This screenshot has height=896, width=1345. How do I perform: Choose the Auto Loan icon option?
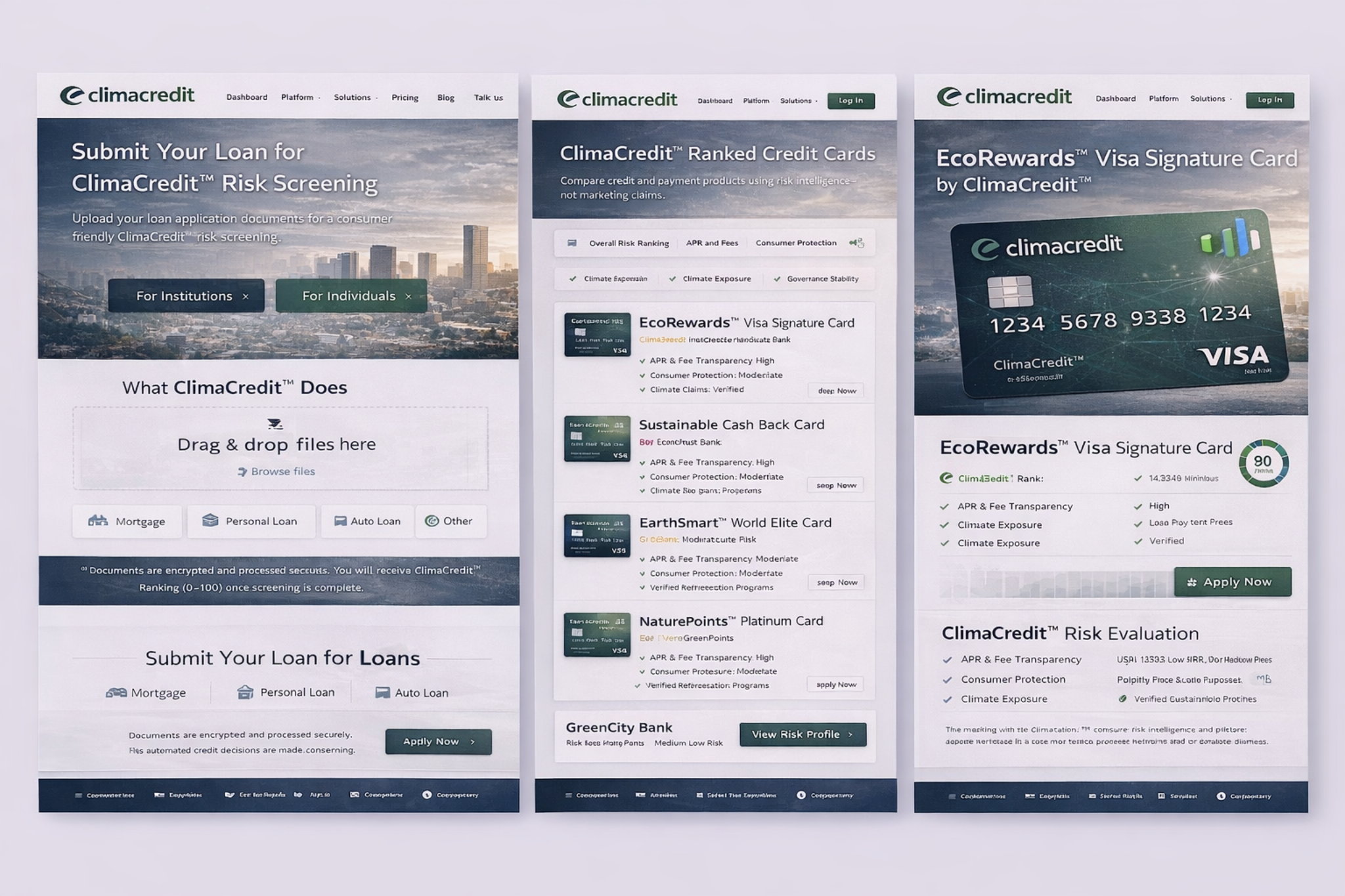(x=340, y=521)
